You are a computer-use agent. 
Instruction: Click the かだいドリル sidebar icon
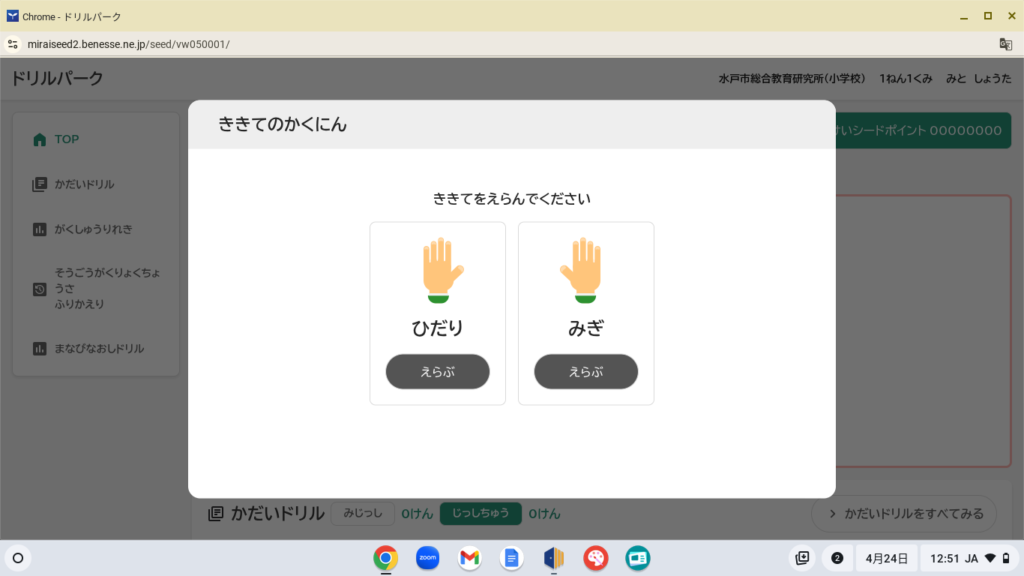[39, 184]
